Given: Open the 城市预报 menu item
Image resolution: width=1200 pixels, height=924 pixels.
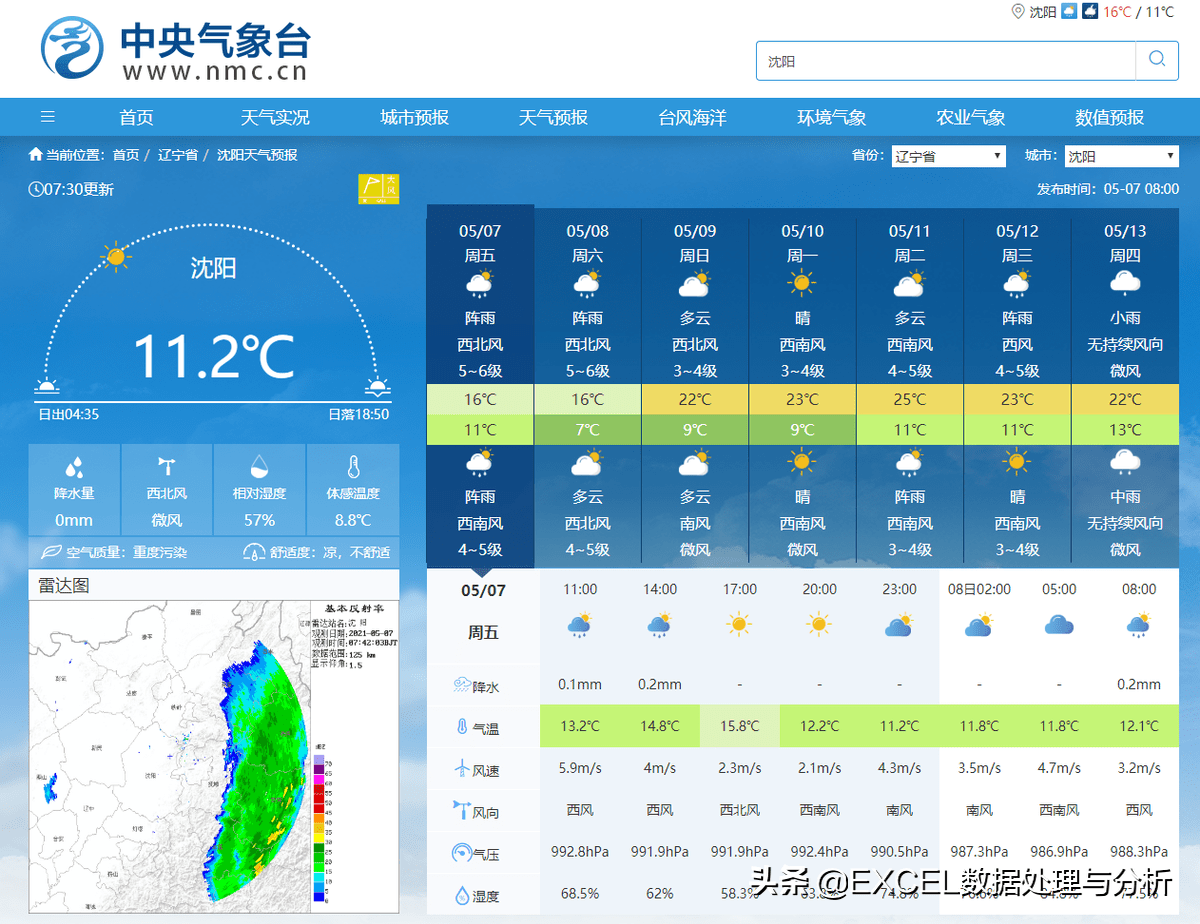Looking at the screenshot, I should (x=414, y=117).
